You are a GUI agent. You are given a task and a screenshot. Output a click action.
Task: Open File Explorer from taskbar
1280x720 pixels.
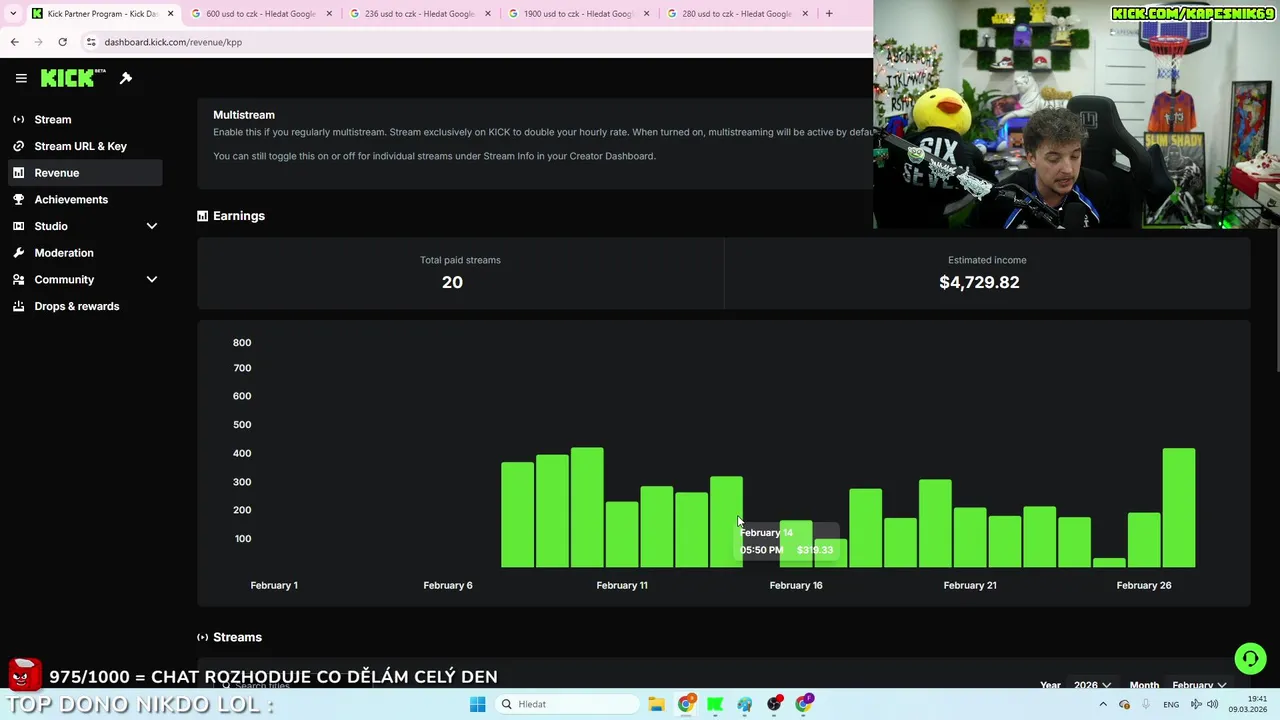(656, 704)
